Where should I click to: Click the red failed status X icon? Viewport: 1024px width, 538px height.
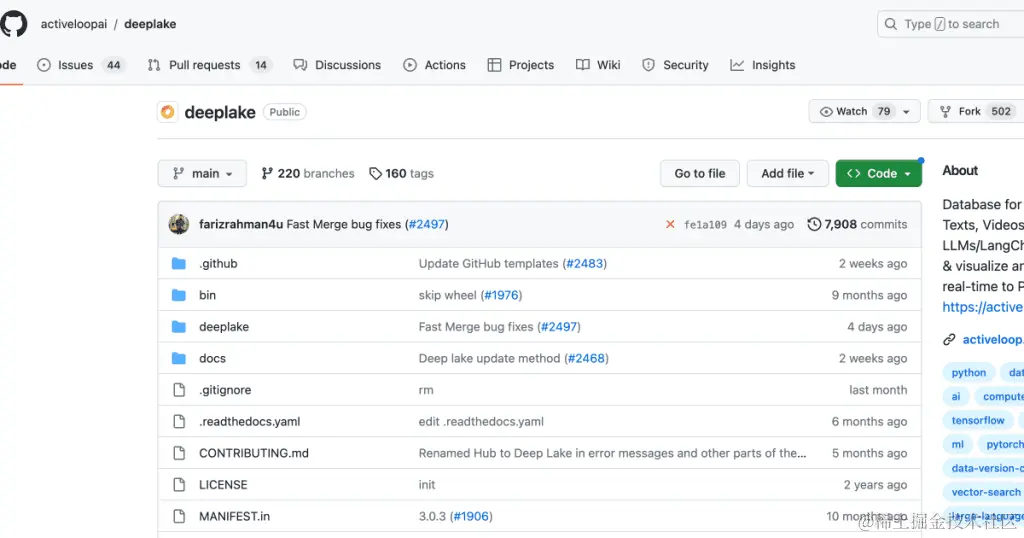pos(670,224)
